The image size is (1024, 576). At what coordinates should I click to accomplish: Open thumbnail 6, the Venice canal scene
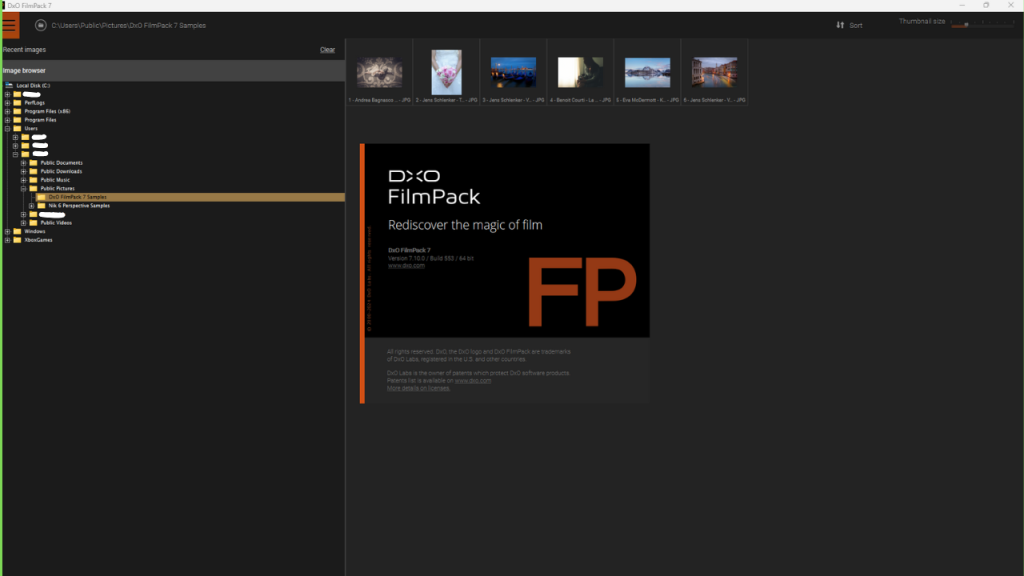[714, 72]
